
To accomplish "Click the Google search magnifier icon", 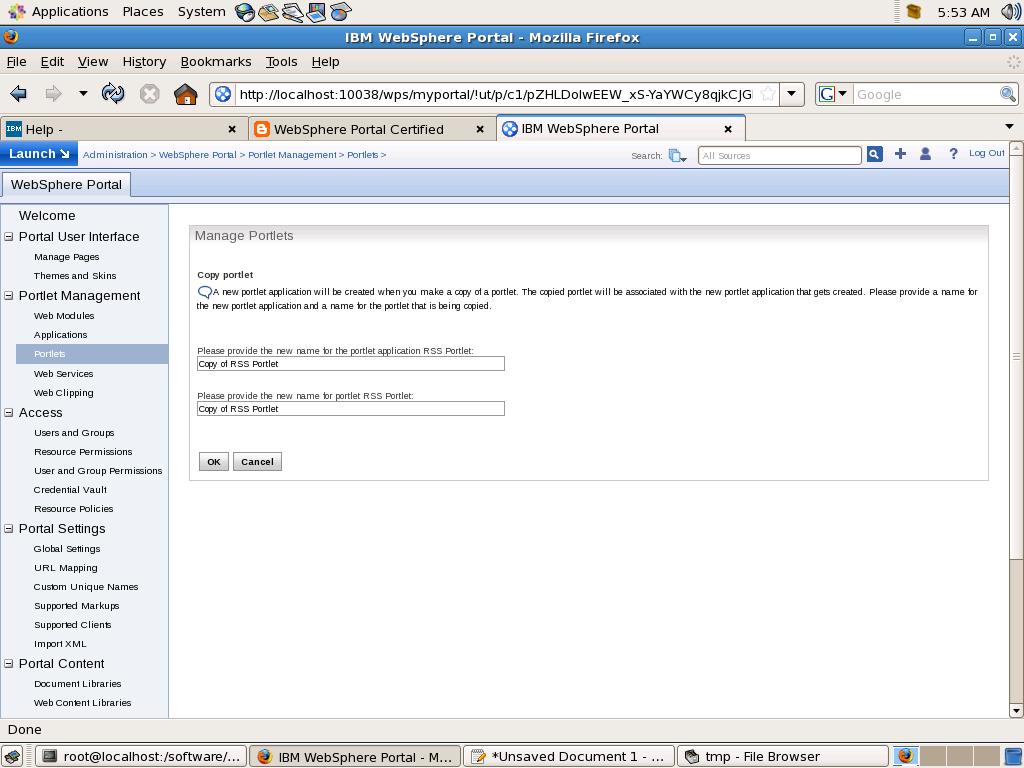I will coord(1008,94).
